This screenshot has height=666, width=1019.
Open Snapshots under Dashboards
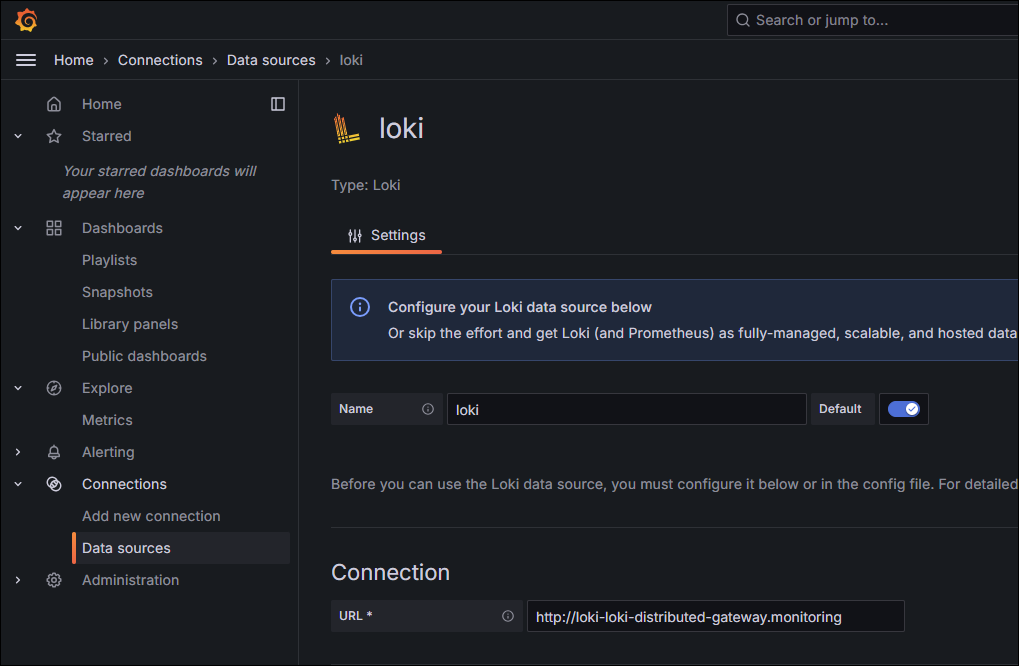point(117,292)
